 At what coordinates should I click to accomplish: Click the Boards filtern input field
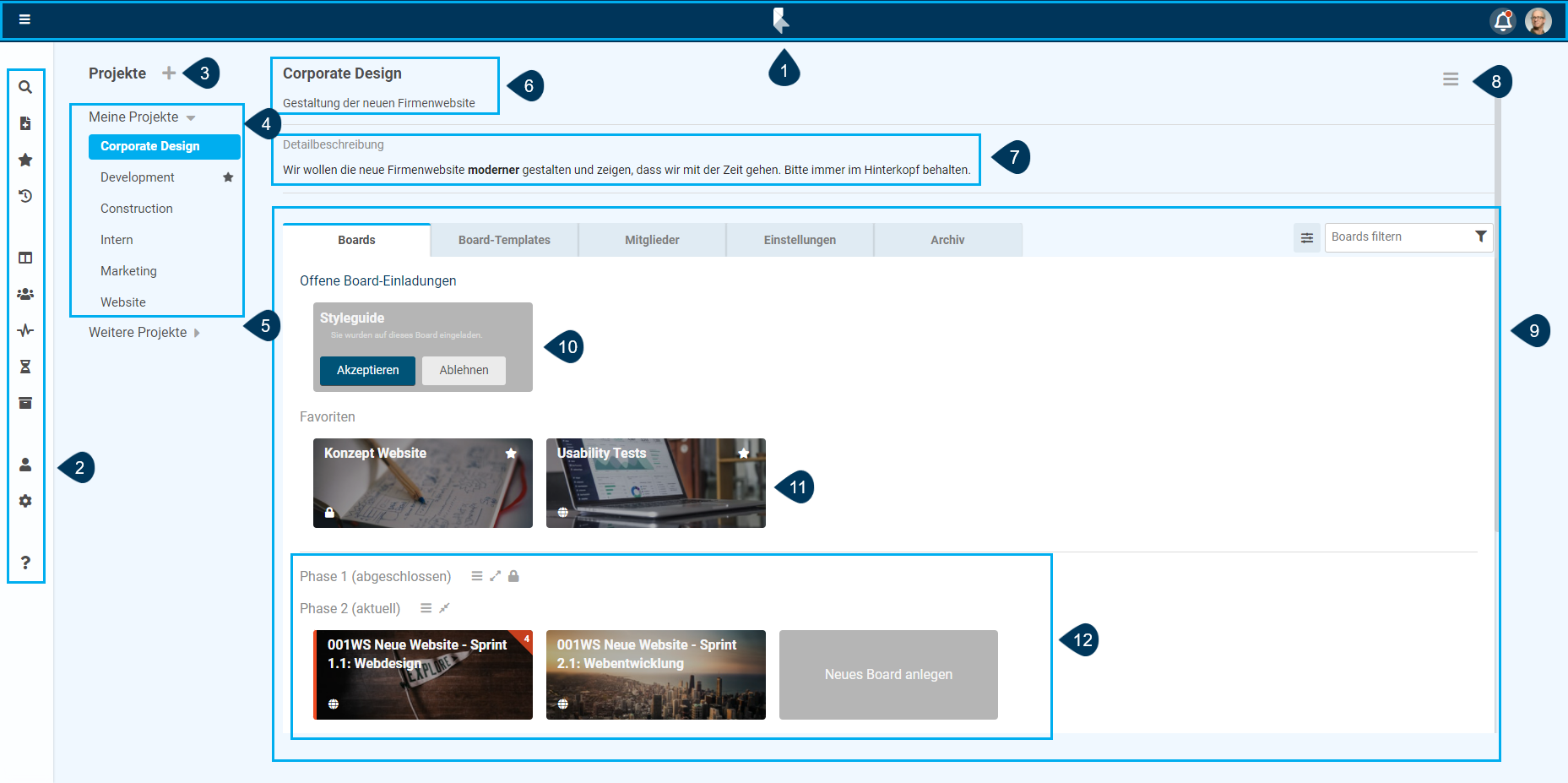(x=1397, y=237)
